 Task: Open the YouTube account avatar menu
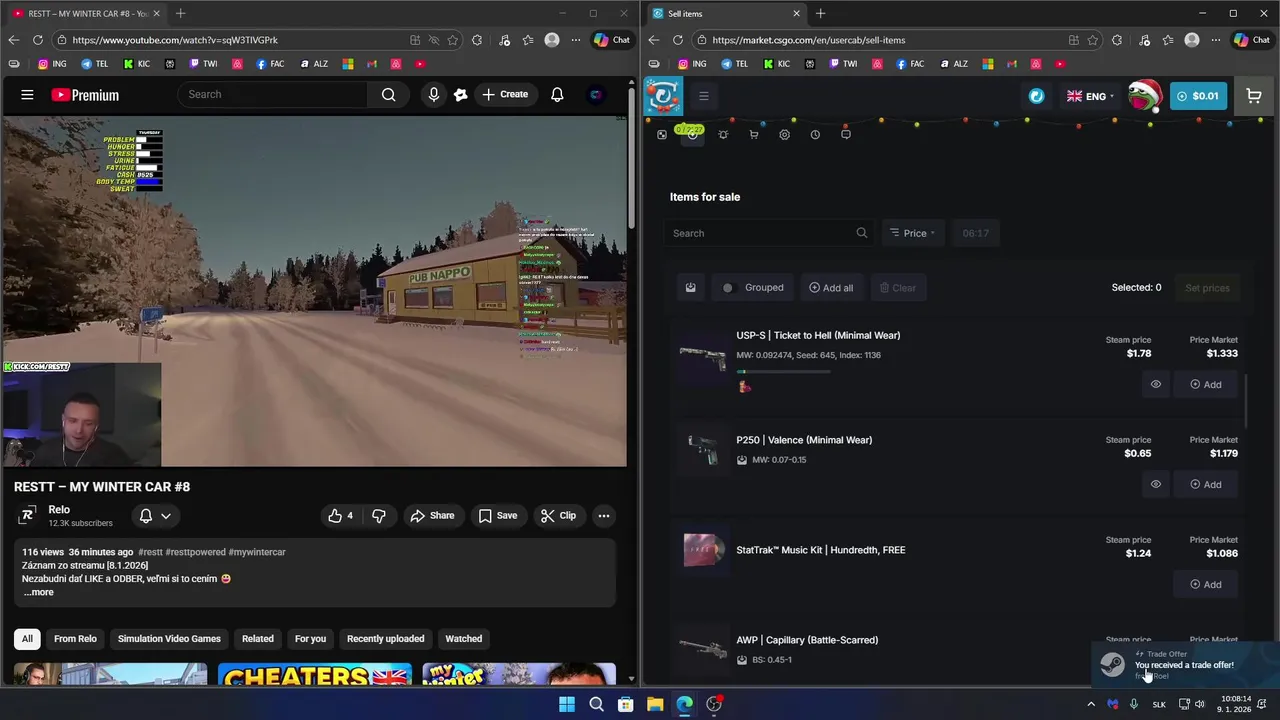point(596,94)
